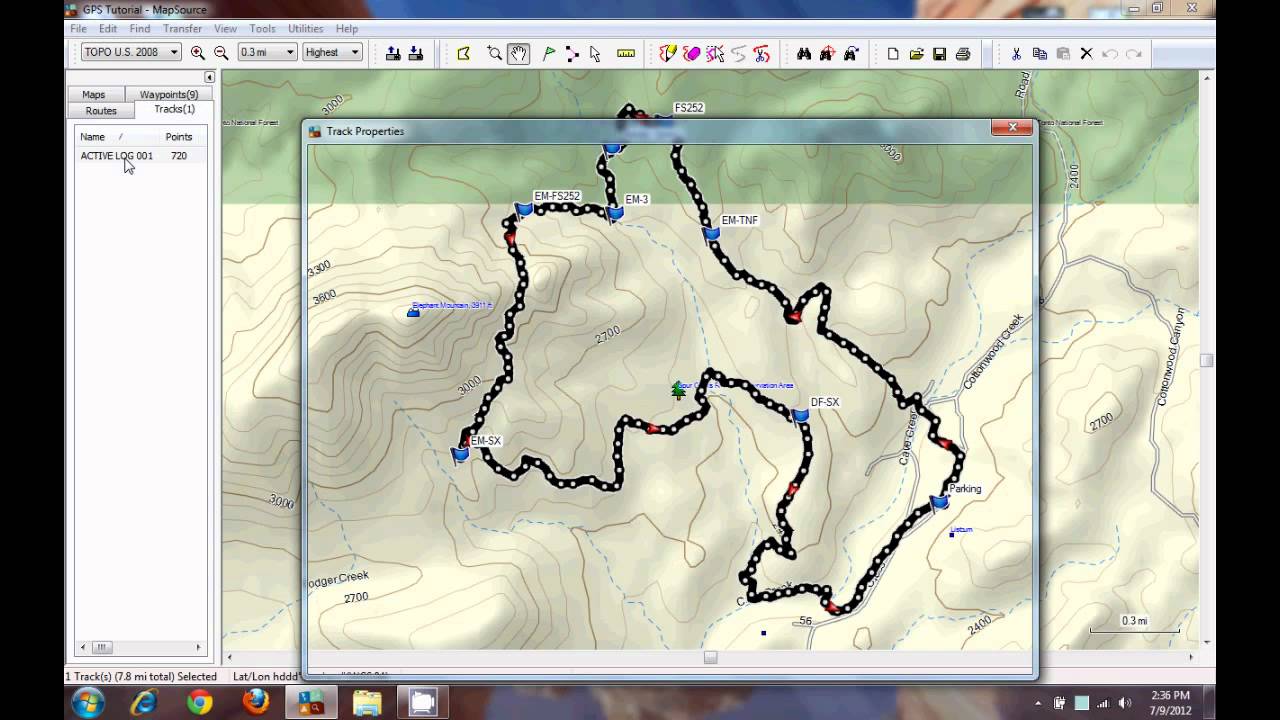
Task: Open Find Nearest Places icon
Action: point(827,53)
